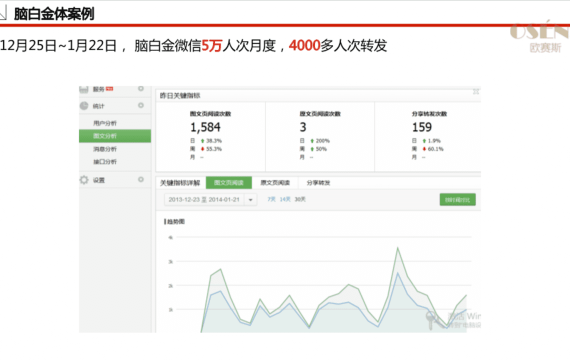570x360 pixels.
Task: Select the 7天 range link
Action: pos(271,199)
